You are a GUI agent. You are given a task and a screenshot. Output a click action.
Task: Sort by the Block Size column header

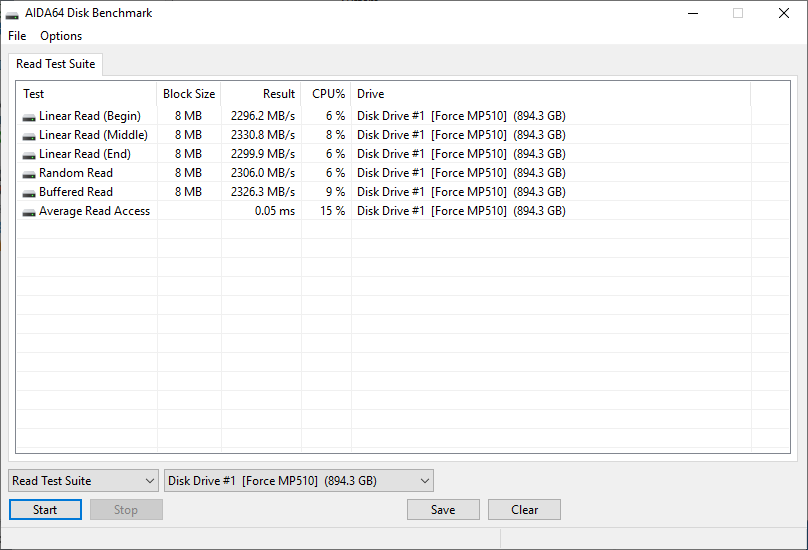pyautogui.click(x=189, y=94)
